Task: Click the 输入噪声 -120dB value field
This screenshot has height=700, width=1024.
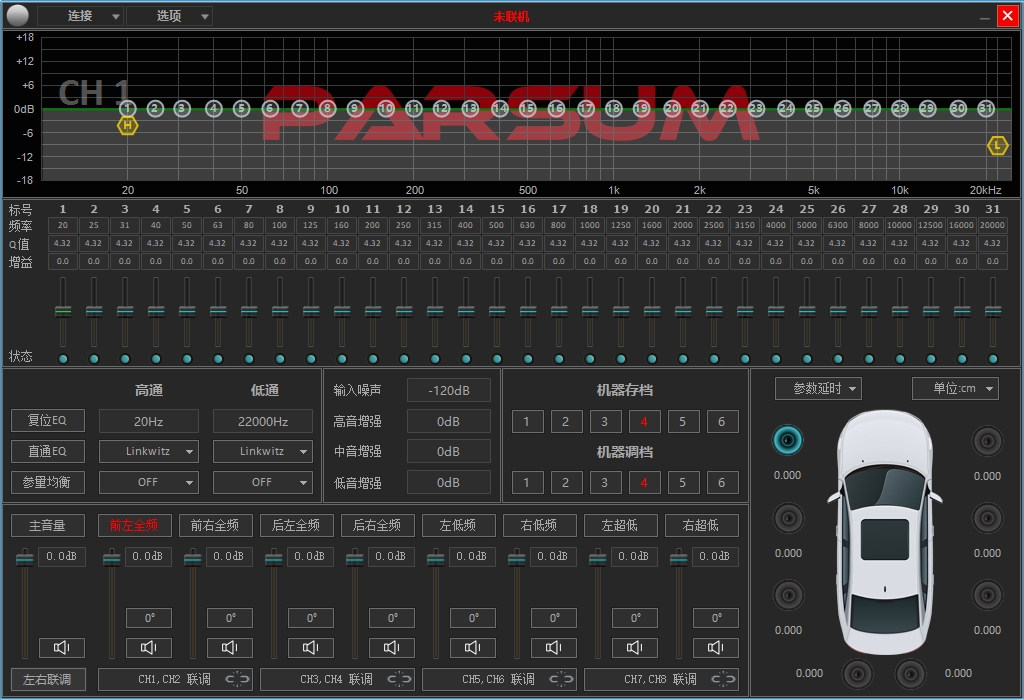Action: click(x=449, y=390)
